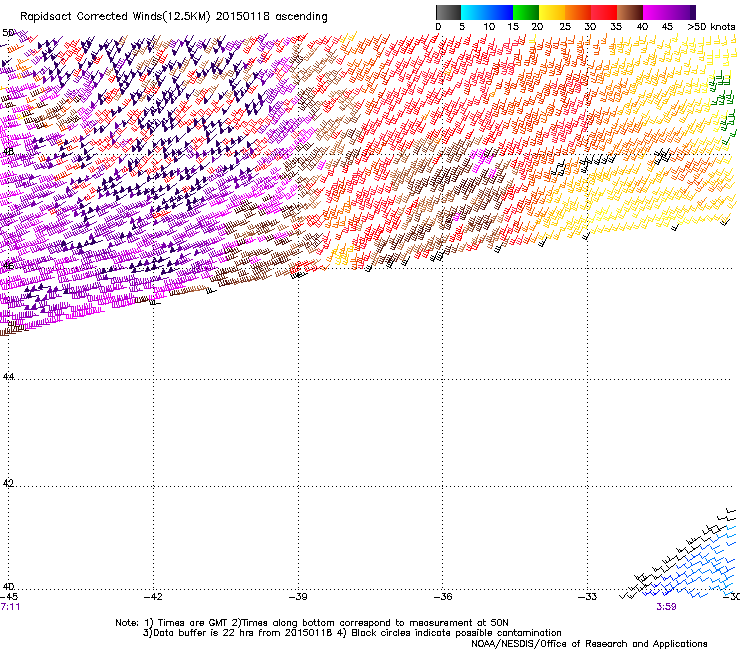
Task: Click the legend value '45'
Action: pyautogui.click(x=667, y=27)
